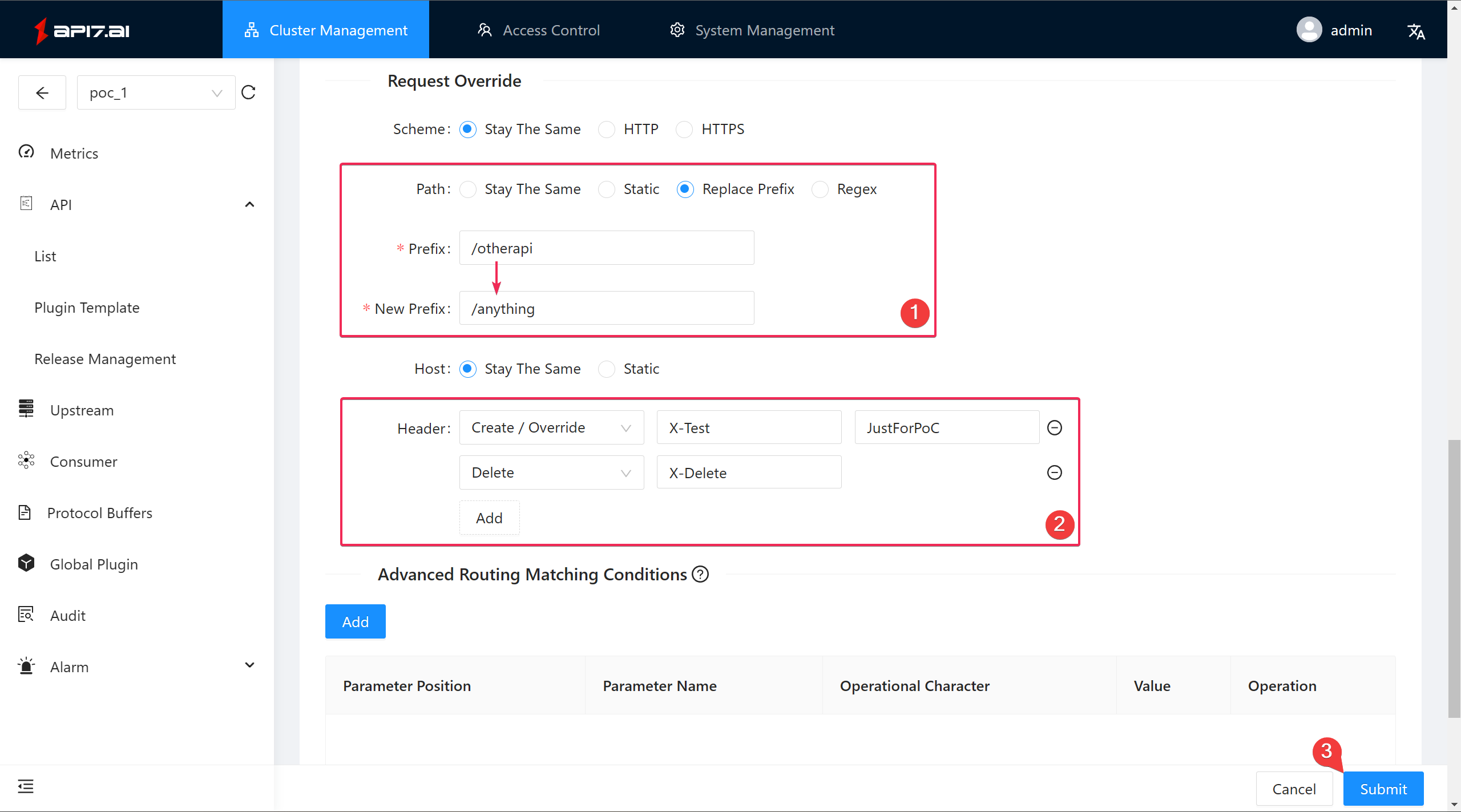The width and height of the screenshot is (1461, 812).
Task: Select Host Stay The Same radio
Action: tap(468, 369)
